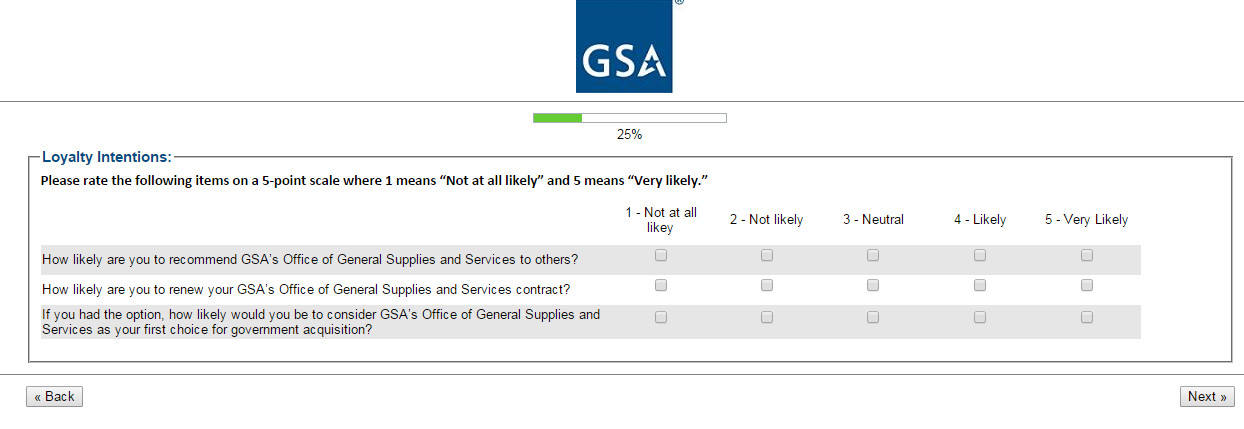The height and width of the screenshot is (429, 1244).
Task: Rate contract renewal as 1 - Not at all likely
Action: coord(661,285)
